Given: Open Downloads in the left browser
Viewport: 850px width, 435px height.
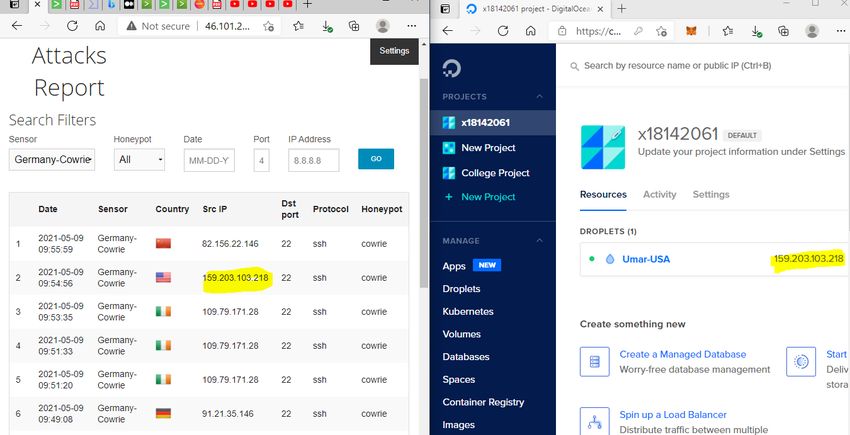Looking at the screenshot, I should click(327, 27).
